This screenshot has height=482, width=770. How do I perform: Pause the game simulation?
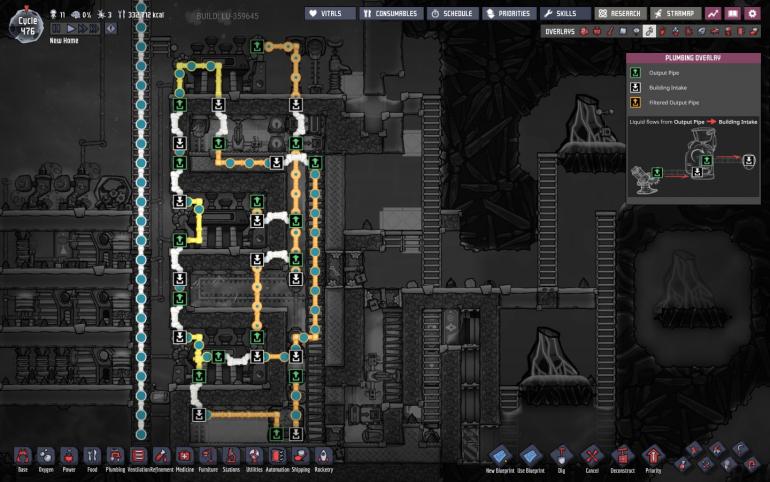click(56, 28)
